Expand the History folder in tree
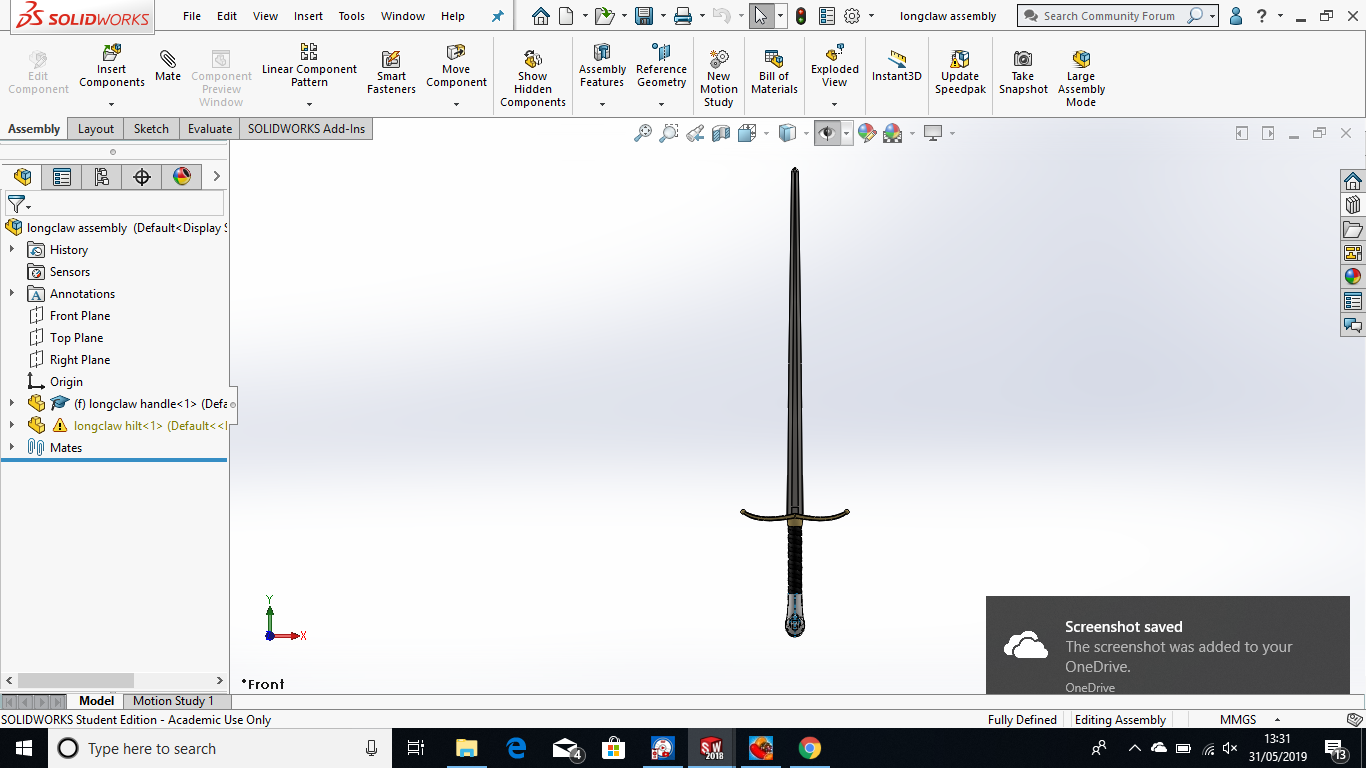 (12, 249)
